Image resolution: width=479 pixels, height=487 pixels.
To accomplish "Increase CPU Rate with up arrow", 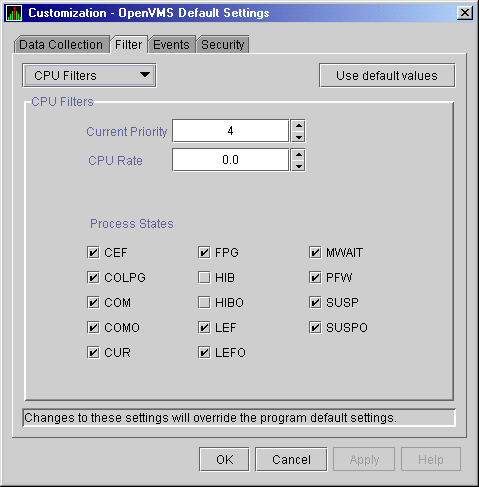I will click(299, 155).
